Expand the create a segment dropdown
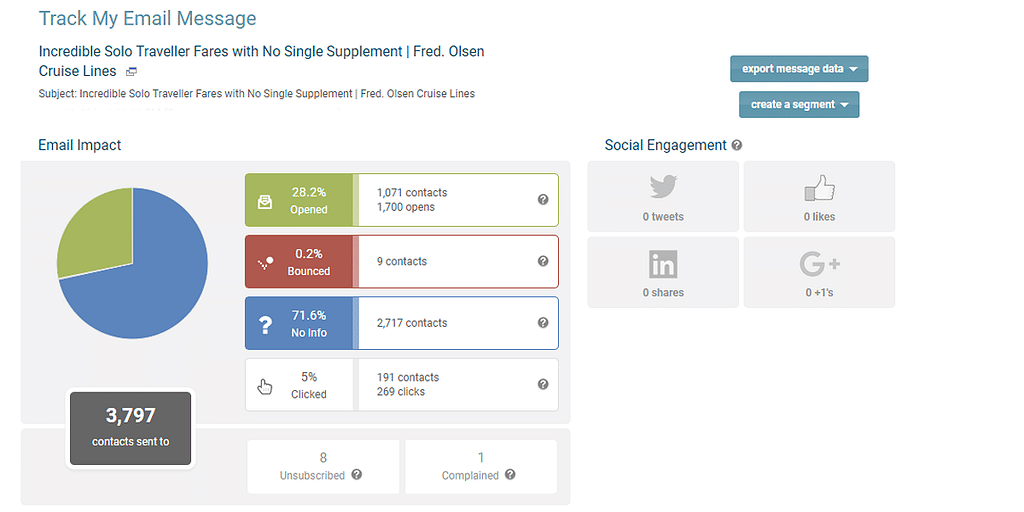Viewport: 1024px width, 512px height. 799,104
